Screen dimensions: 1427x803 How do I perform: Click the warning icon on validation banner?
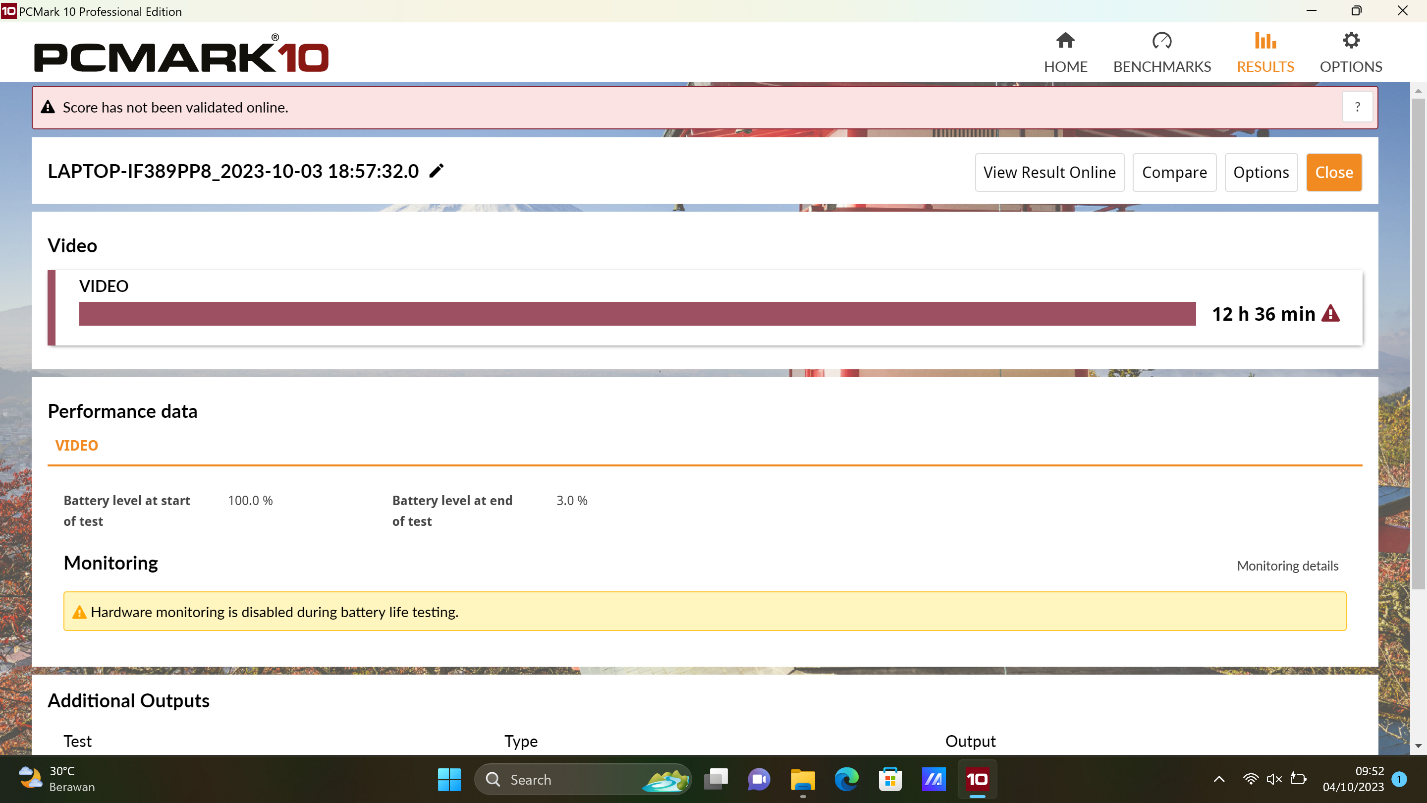point(48,107)
